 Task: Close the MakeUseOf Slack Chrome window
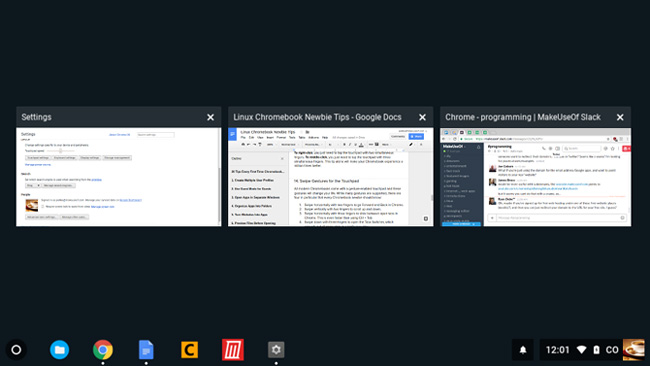[620, 117]
